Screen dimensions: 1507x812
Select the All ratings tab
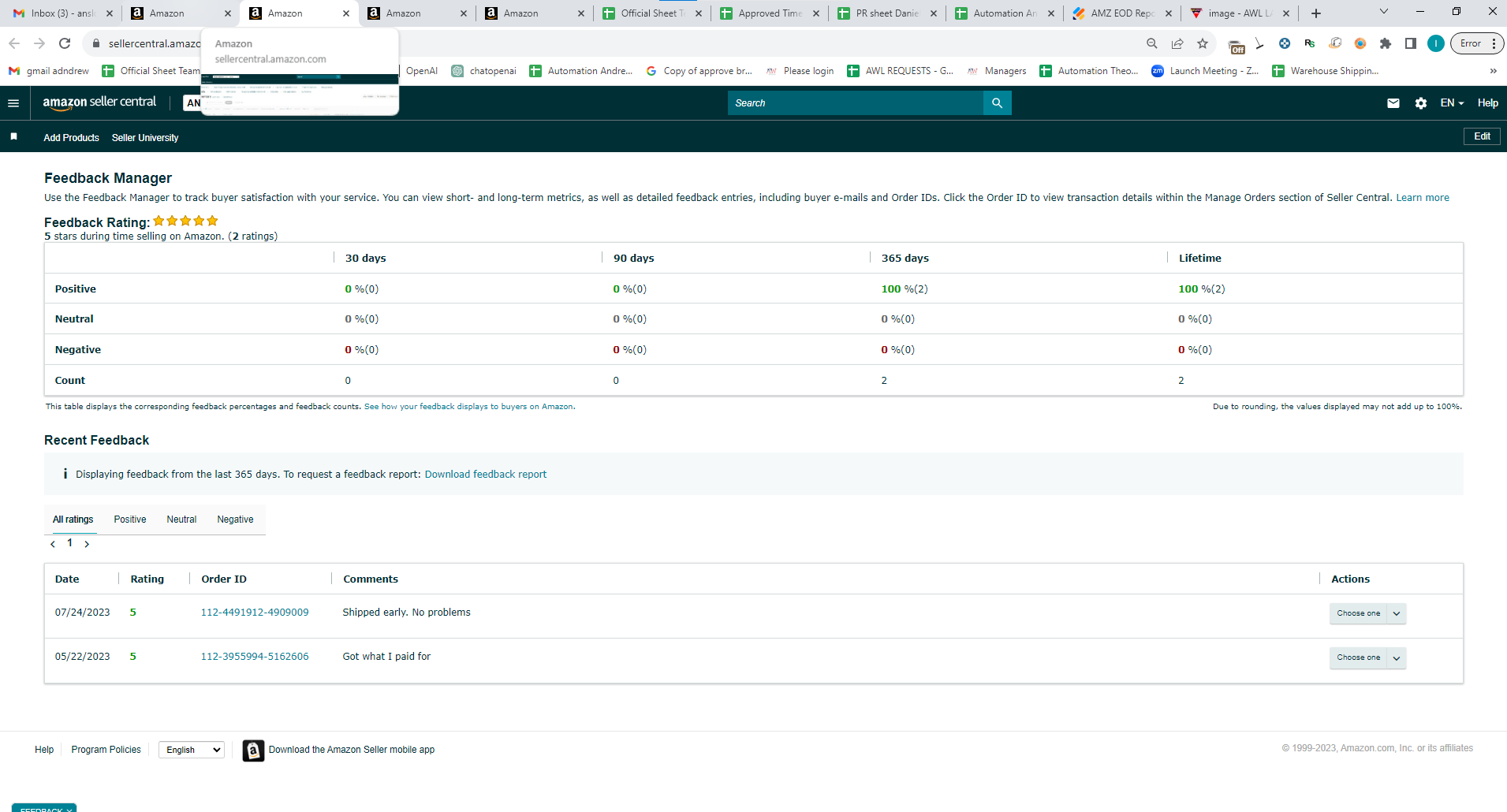click(73, 520)
